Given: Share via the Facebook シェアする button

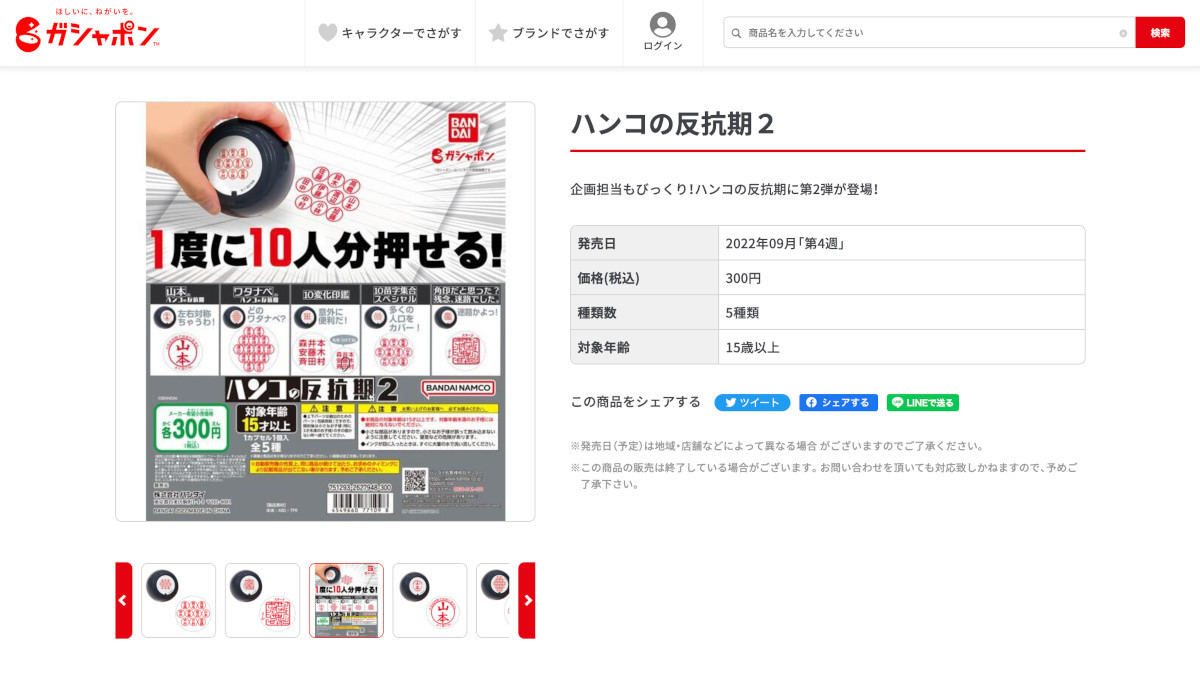Looking at the screenshot, I should tap(838, 402).
